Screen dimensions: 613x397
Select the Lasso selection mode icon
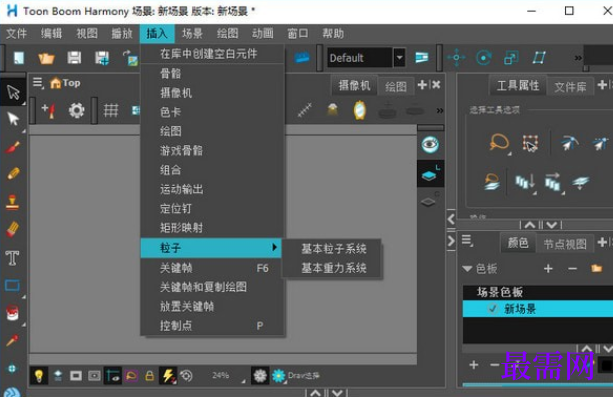(499, 142)
